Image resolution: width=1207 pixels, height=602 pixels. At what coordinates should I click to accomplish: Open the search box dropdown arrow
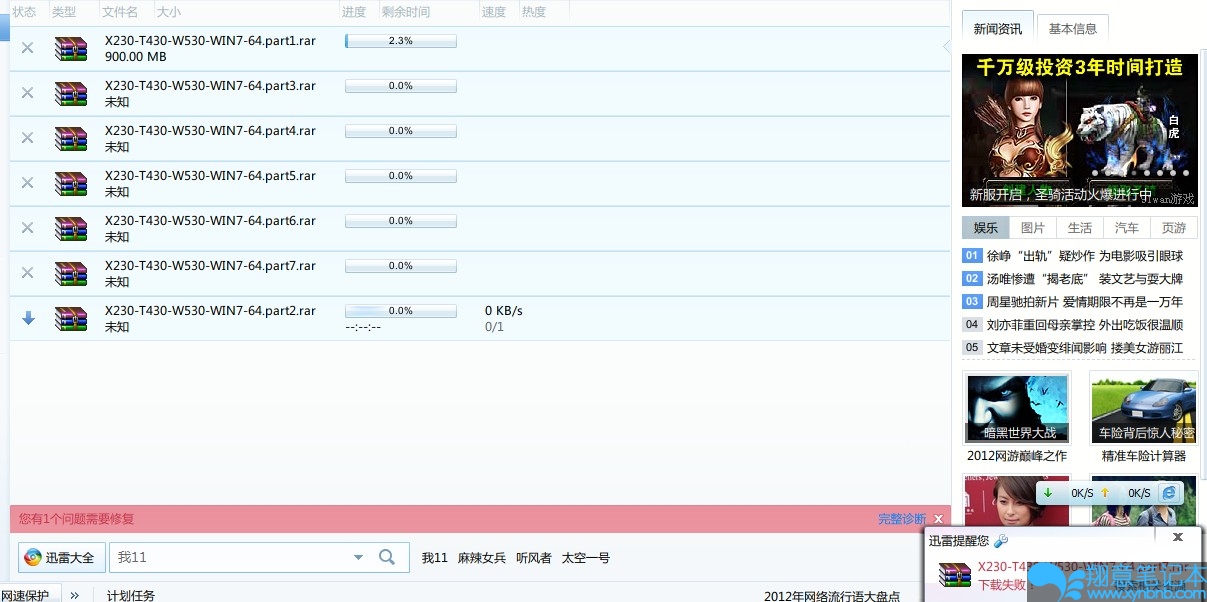358,557
